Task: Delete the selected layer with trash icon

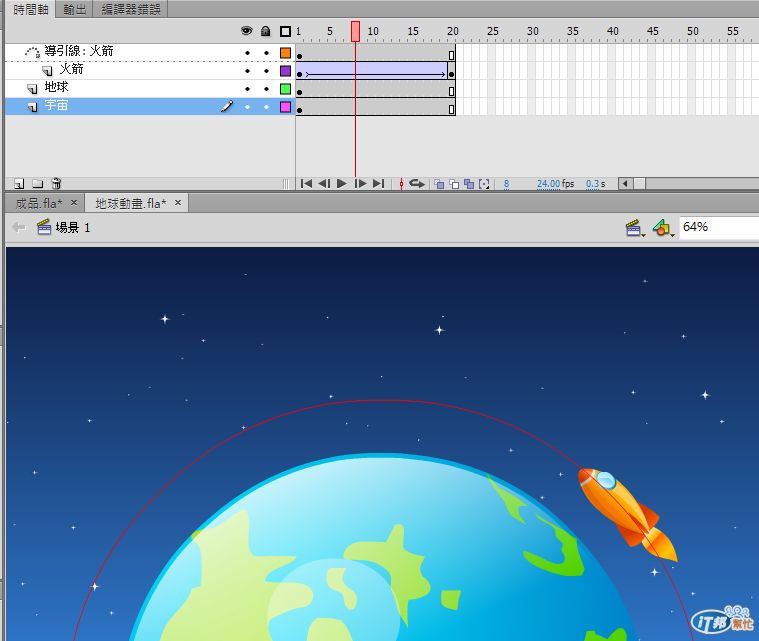Action: (x=56, y=183)
